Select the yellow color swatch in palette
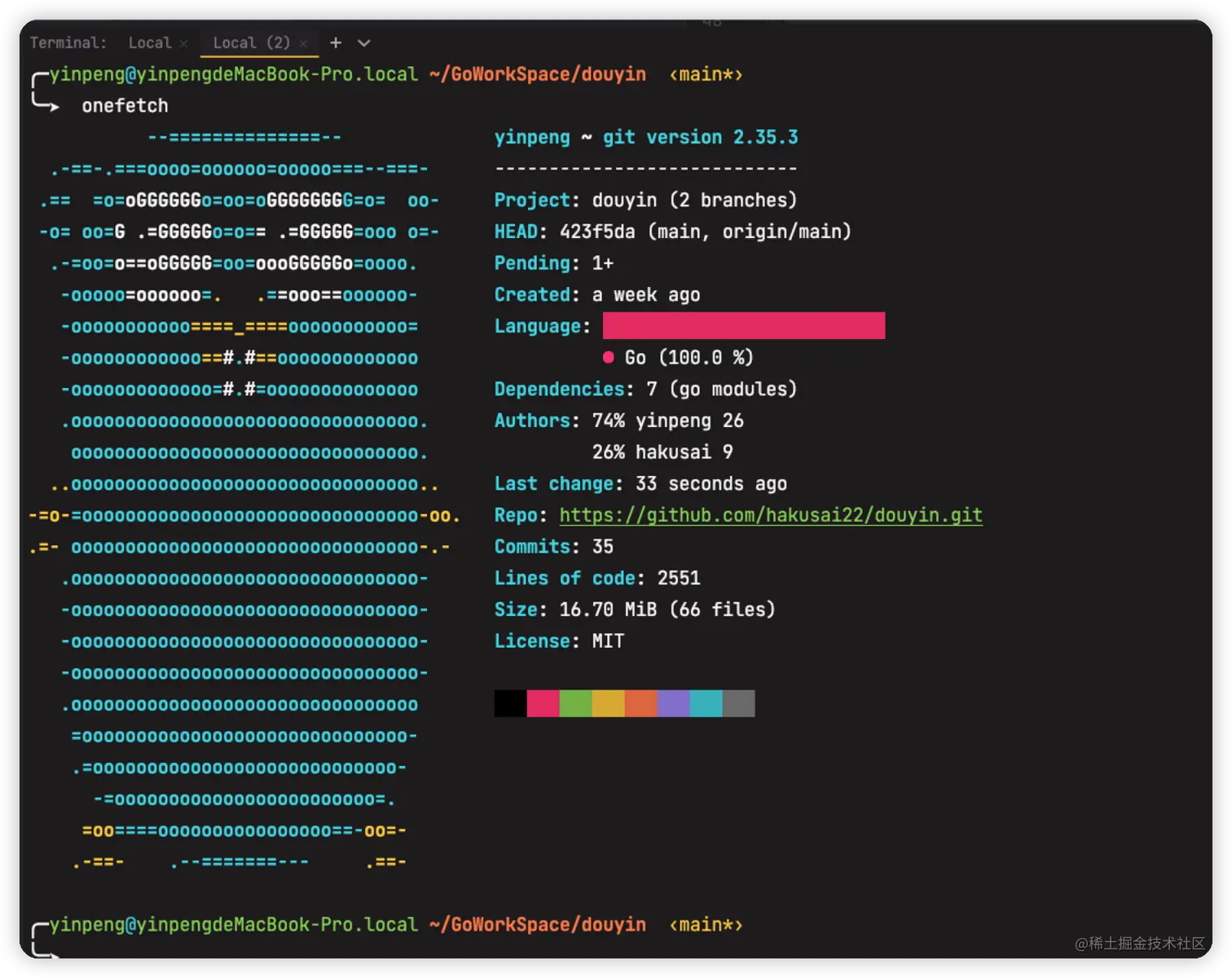This screenshot has height=978, width=1232. (609, 703)
